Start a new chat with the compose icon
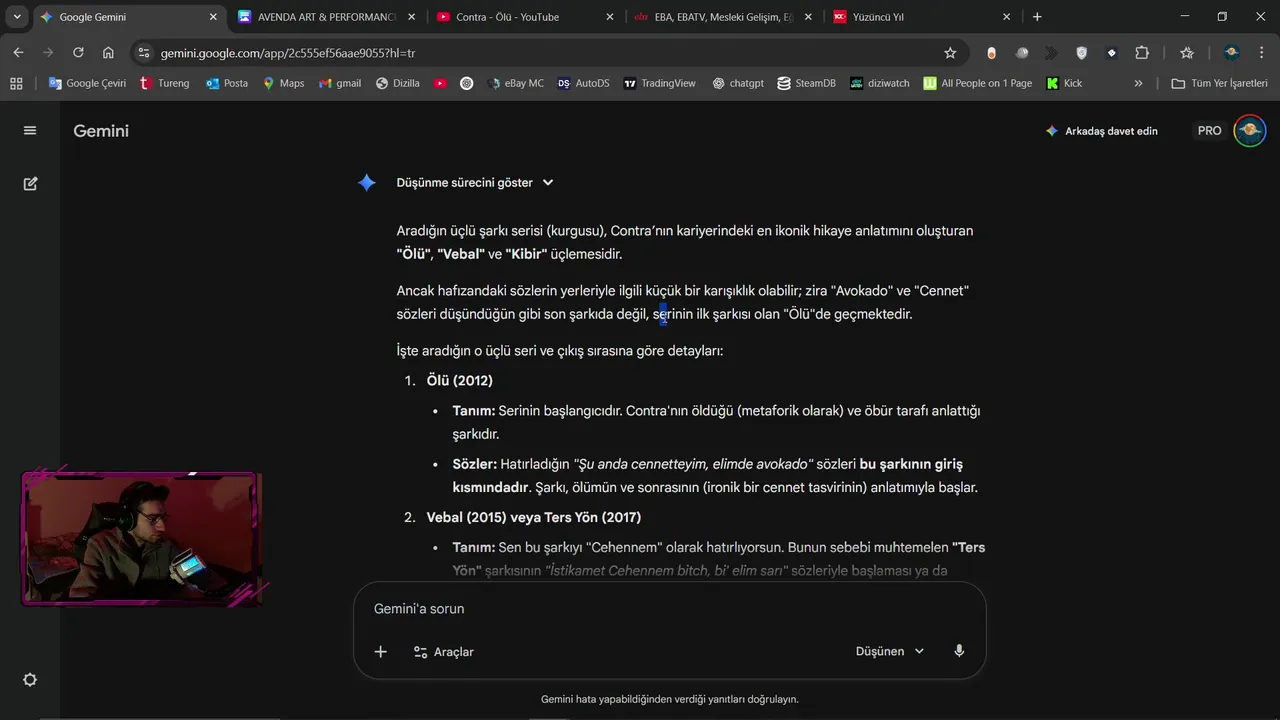 (x=30, y=184)
